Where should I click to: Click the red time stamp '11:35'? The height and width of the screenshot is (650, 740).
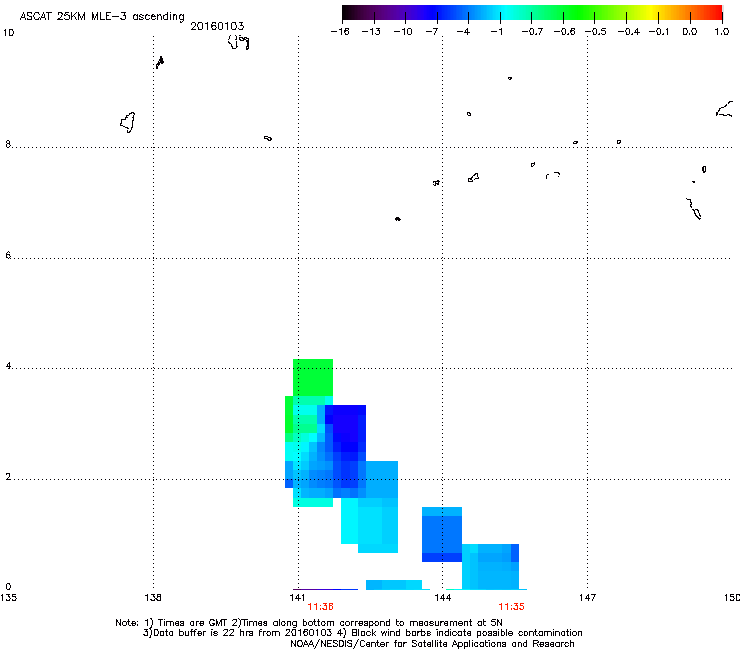coord(512,607)
